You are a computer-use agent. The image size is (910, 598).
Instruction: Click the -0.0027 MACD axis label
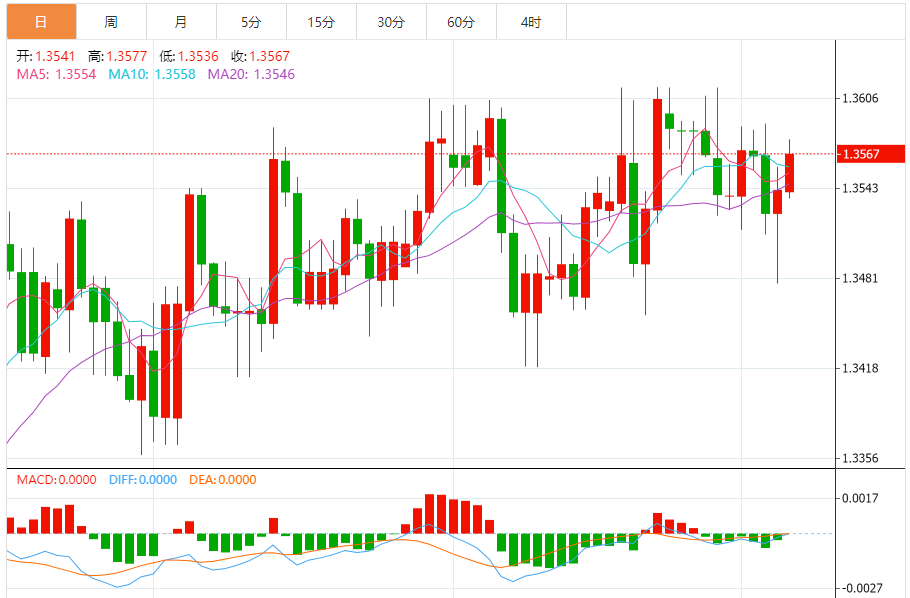(x=861, y=588)
